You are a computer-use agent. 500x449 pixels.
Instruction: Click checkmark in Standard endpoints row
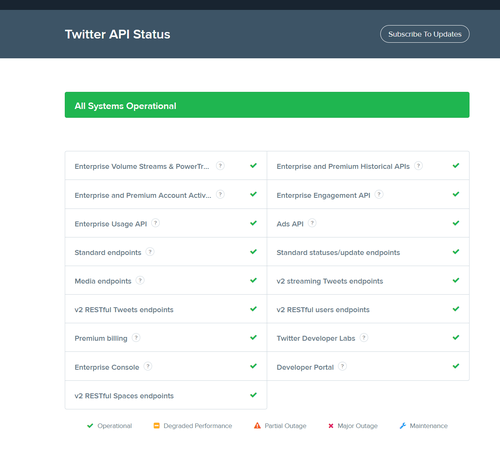pyautogui.click(x=253, y=251)
